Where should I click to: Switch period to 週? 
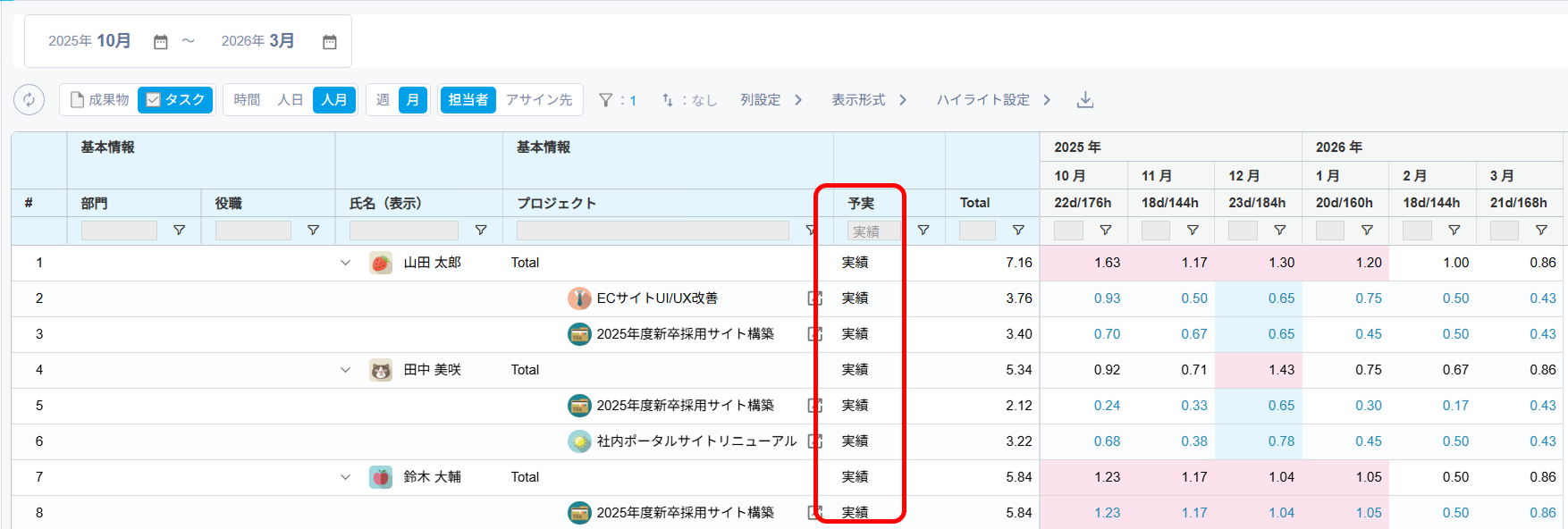coord(383,100)
